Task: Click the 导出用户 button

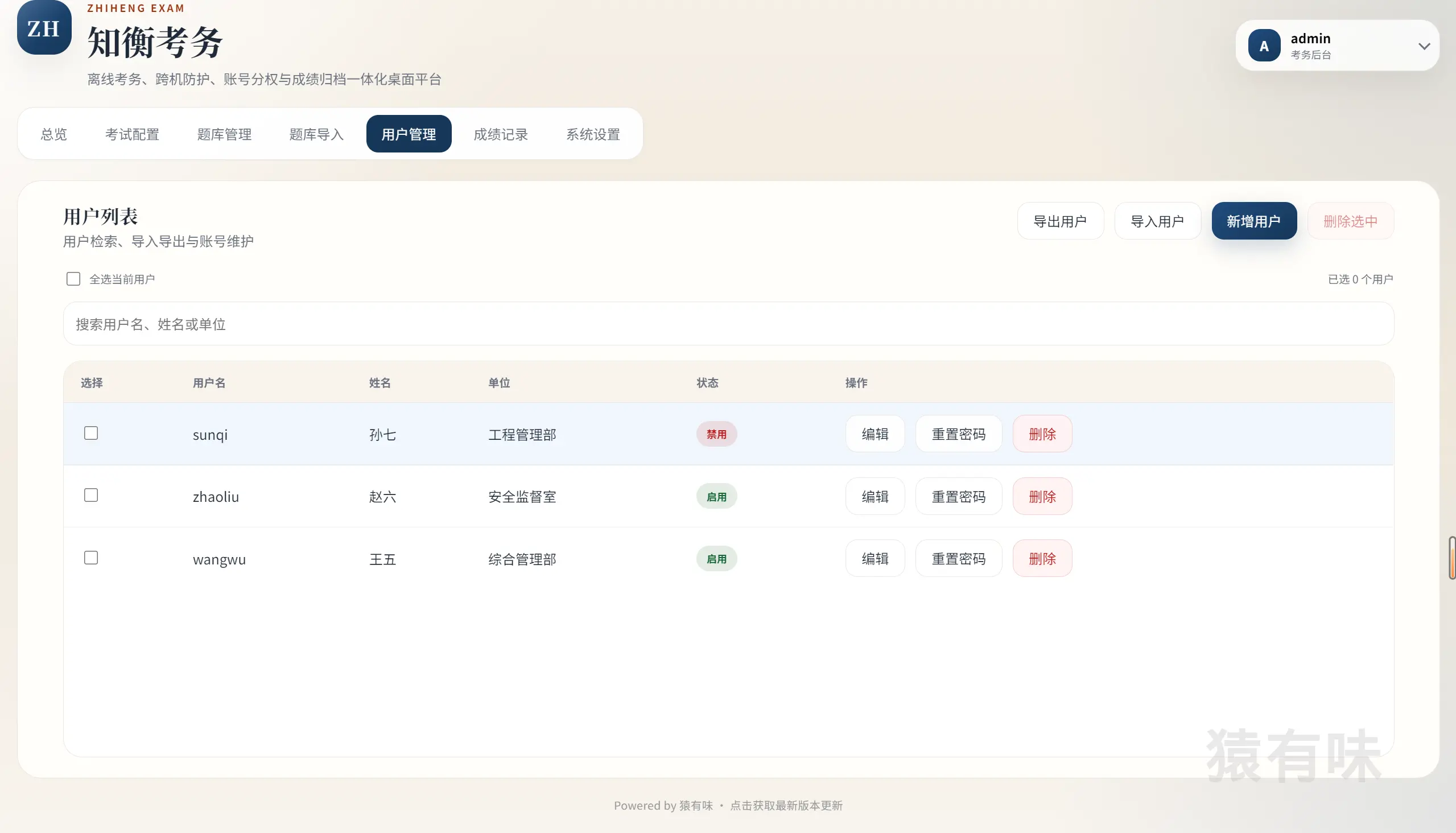Action: (x=1061, y=221)
